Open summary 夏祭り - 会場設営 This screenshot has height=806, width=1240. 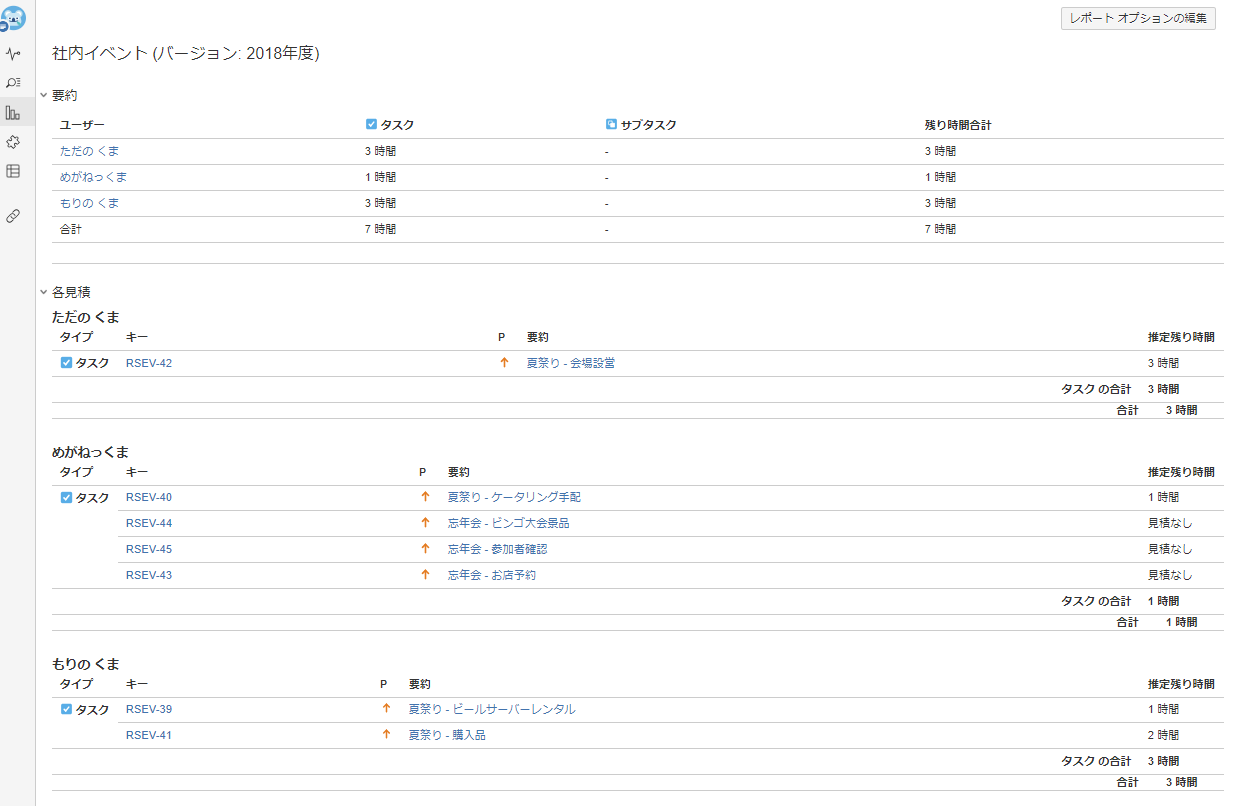[x=571, y=363]
